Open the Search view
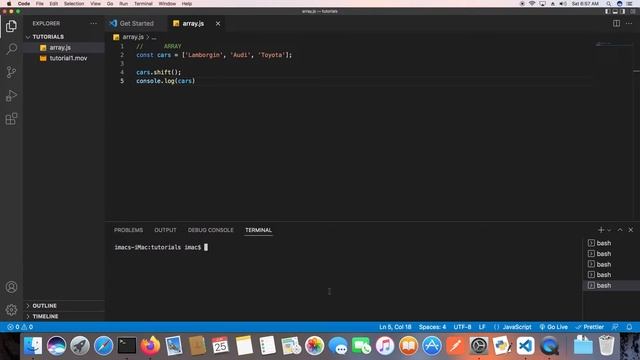 (x=11, y=49)
